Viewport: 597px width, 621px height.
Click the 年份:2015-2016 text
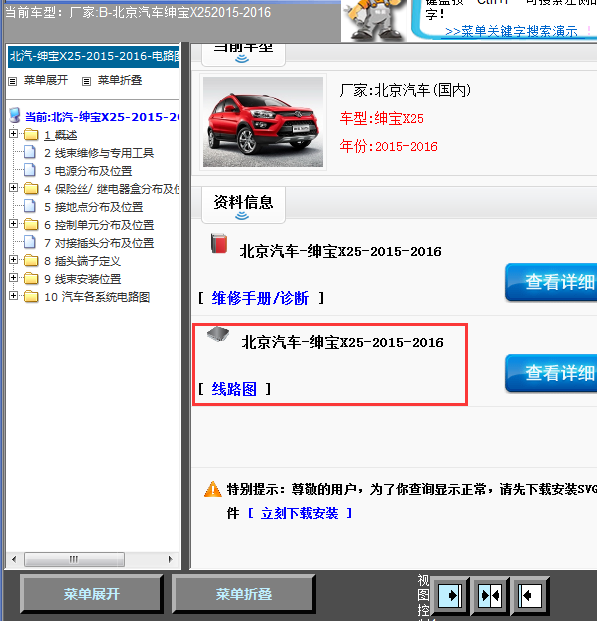point(389,147)
